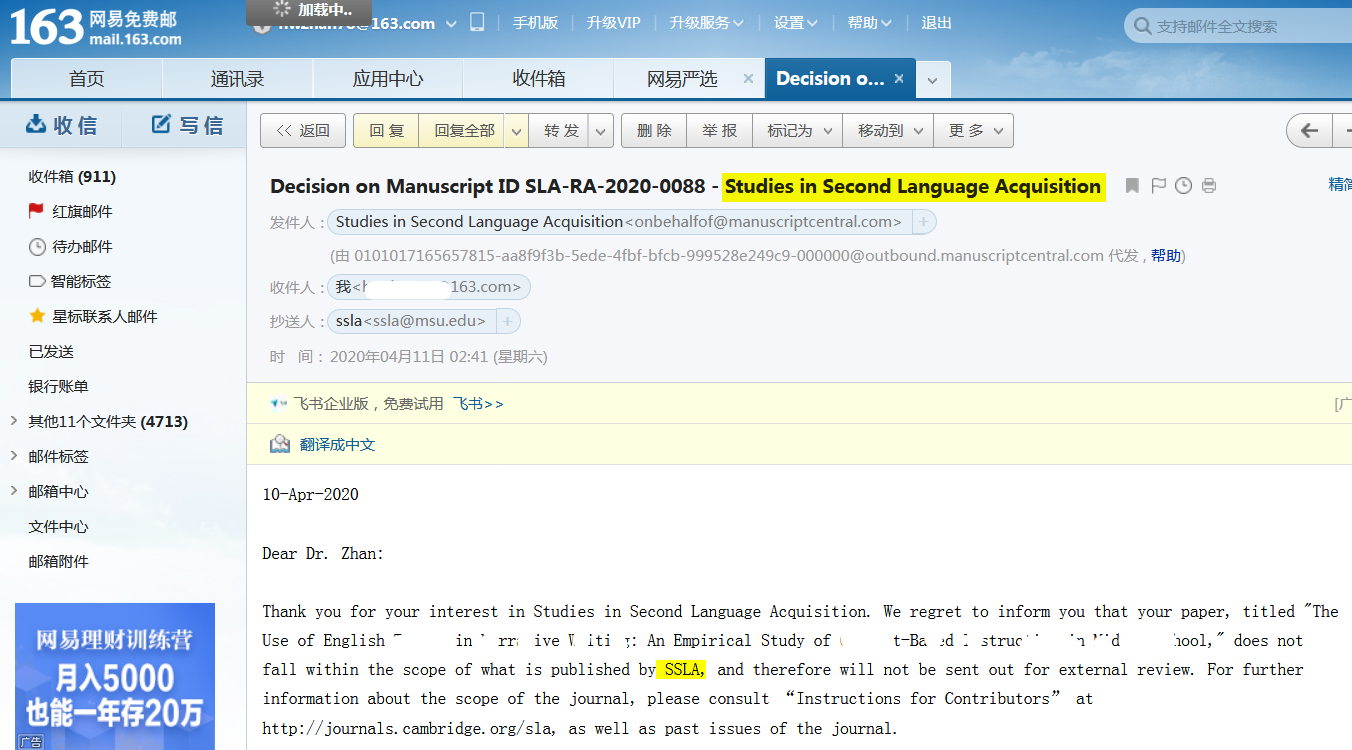Switch to 首页 tab

86,79
